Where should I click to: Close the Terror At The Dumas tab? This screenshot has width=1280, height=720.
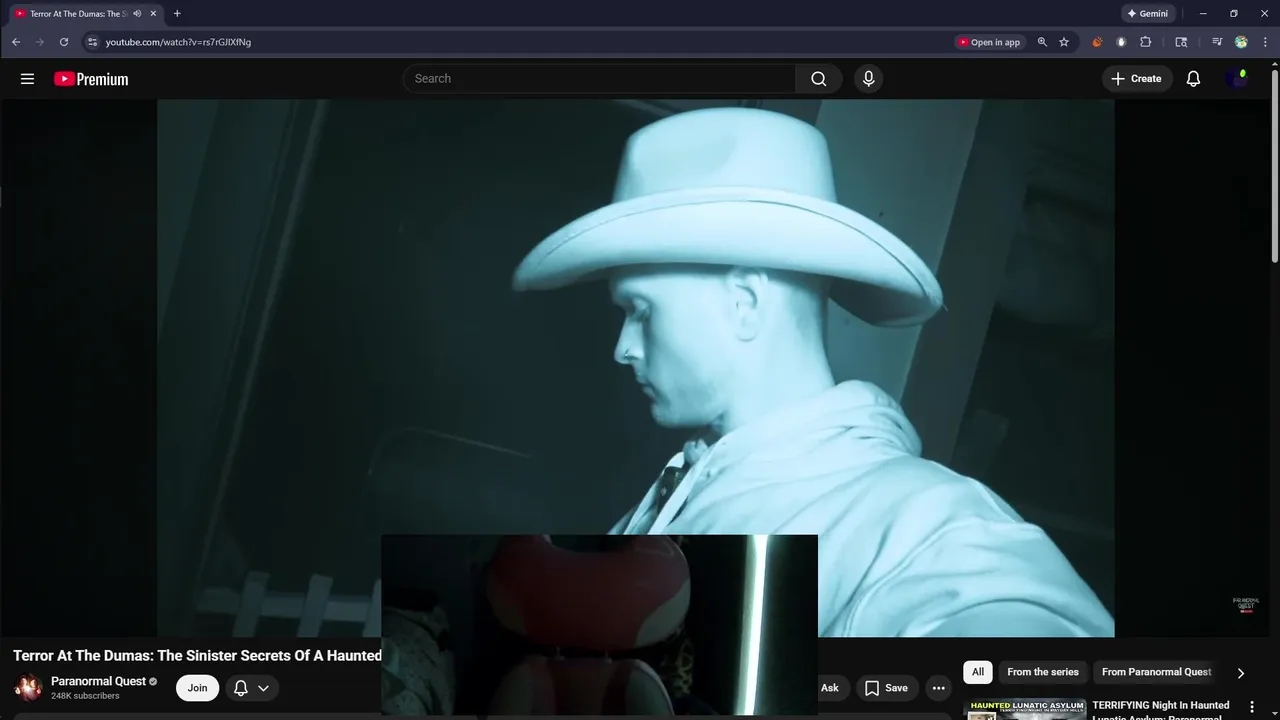click(153, 14)
